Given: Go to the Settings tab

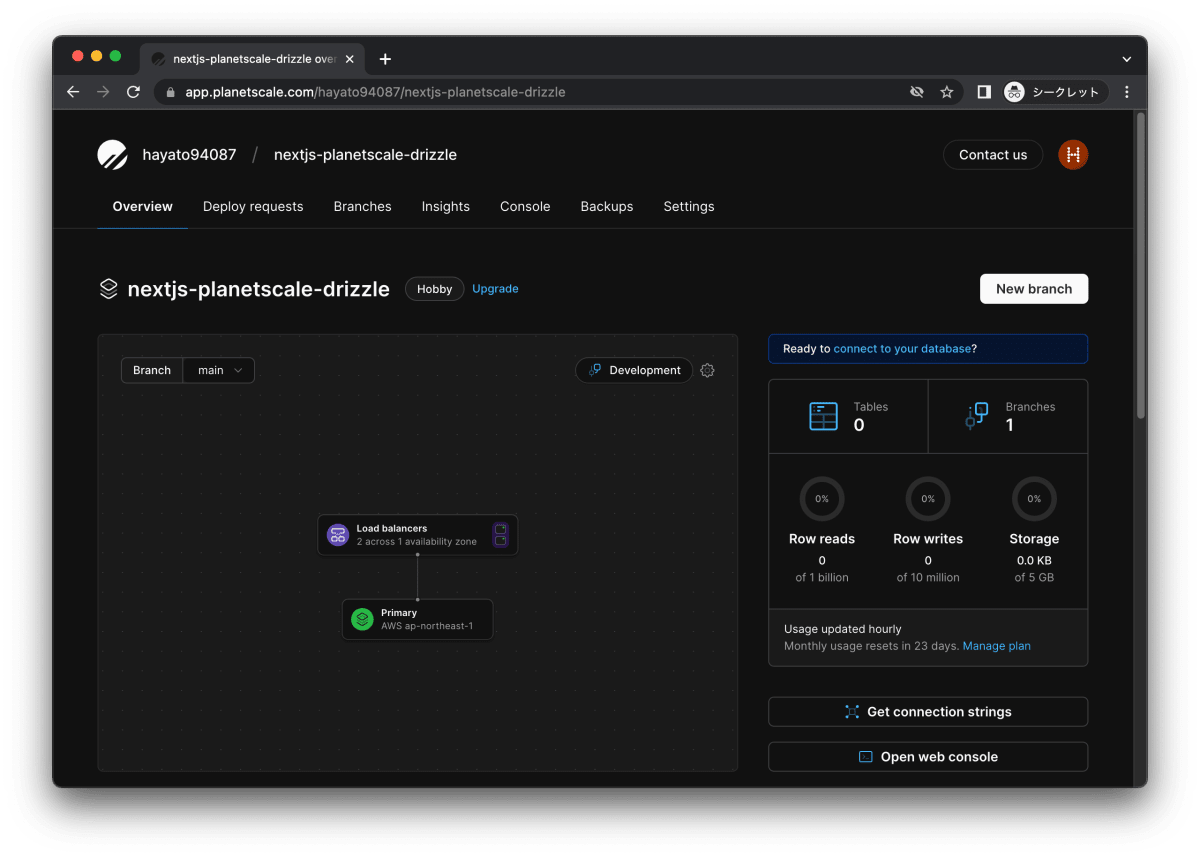Looking at the screenshot, I should point(689,207).
